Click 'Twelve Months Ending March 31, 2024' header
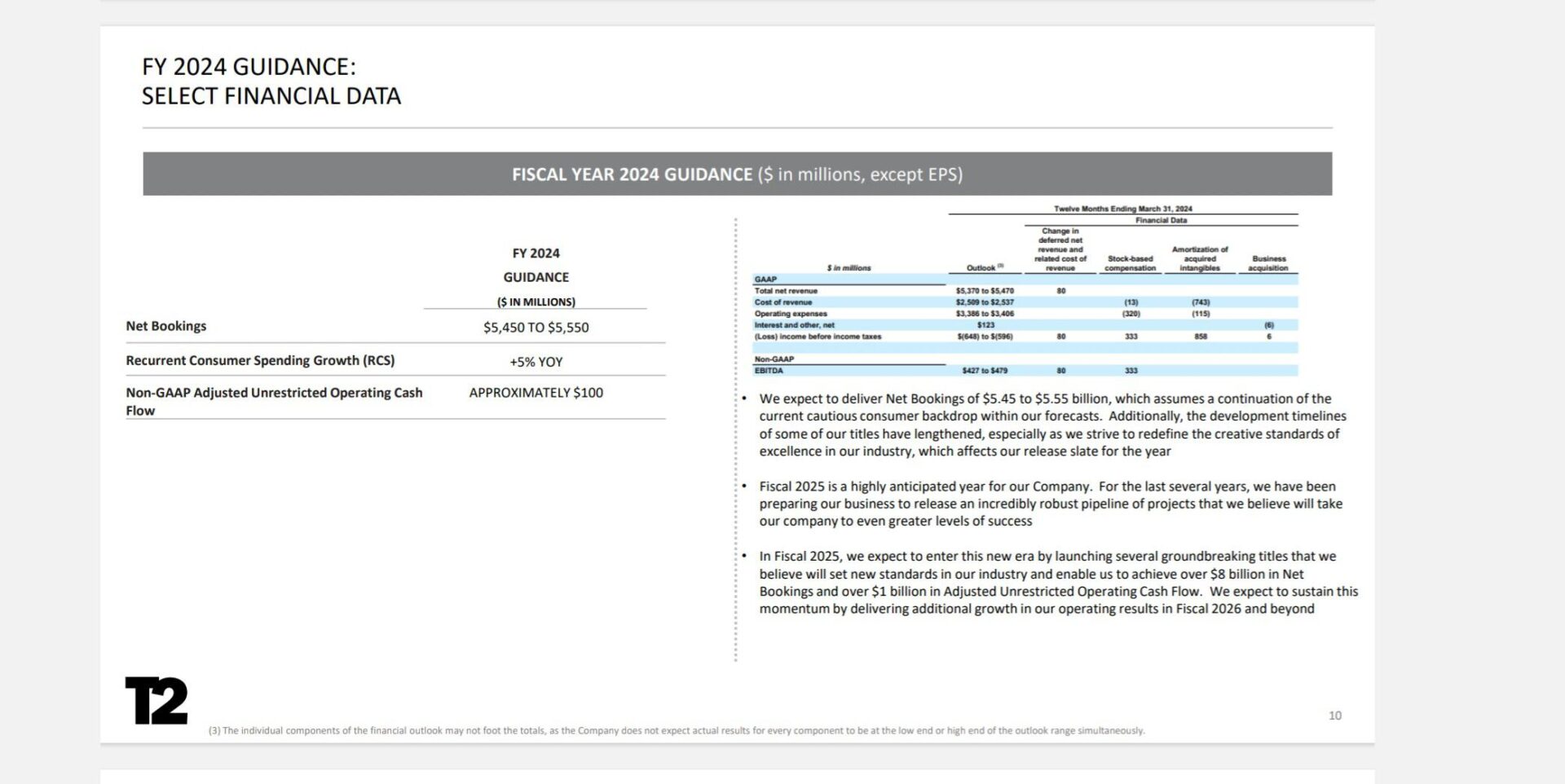This screenshot has width=1565, height=784. click(x=1122, y=209)
